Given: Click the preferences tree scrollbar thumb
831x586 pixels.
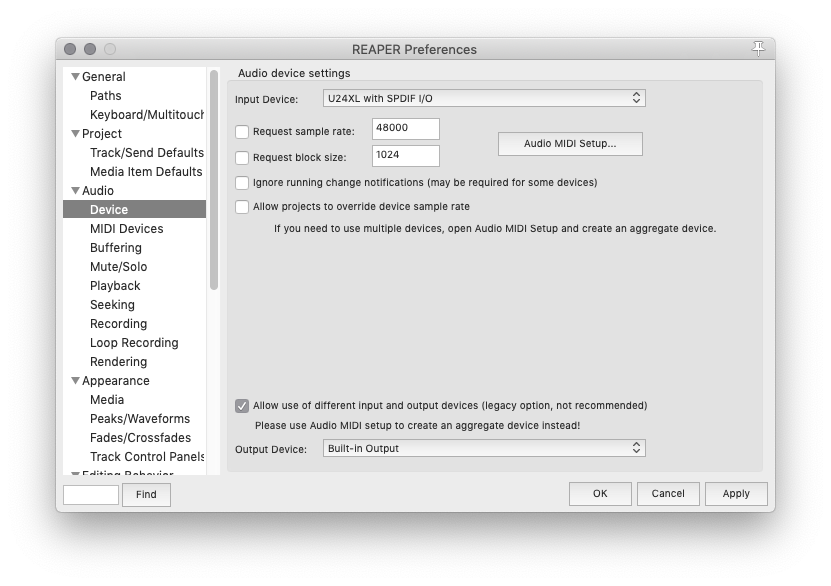Looking at the screenshot, I should [214, 180].
